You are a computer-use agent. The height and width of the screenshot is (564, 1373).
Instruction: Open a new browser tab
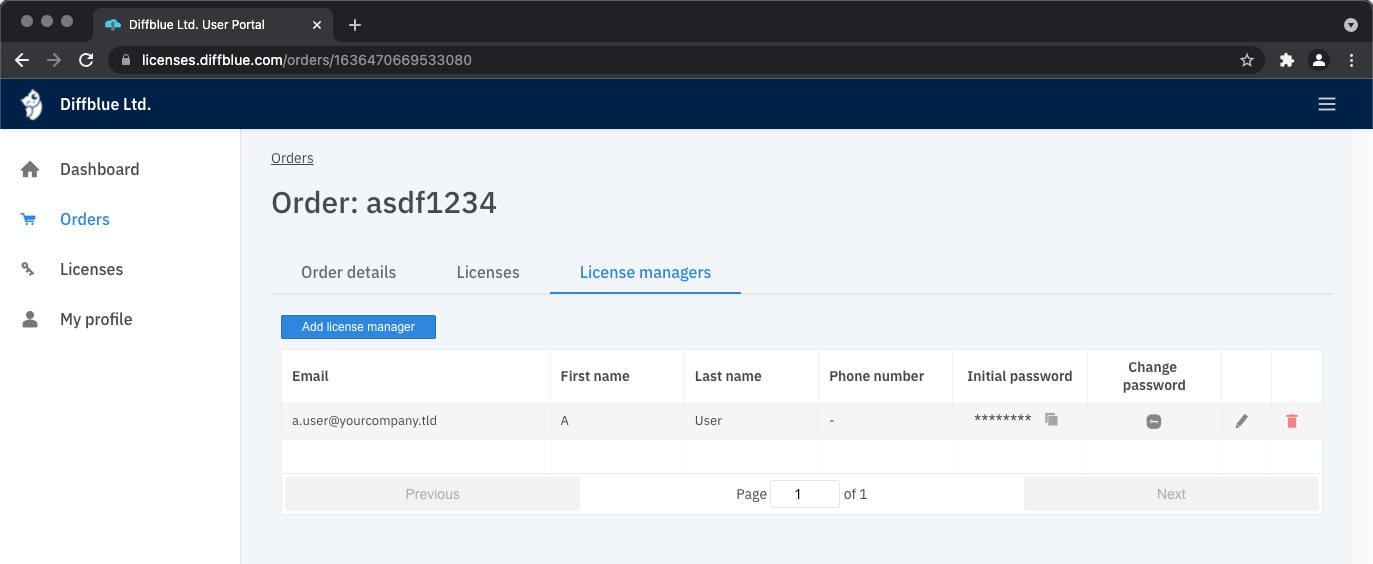pos(354,25)
